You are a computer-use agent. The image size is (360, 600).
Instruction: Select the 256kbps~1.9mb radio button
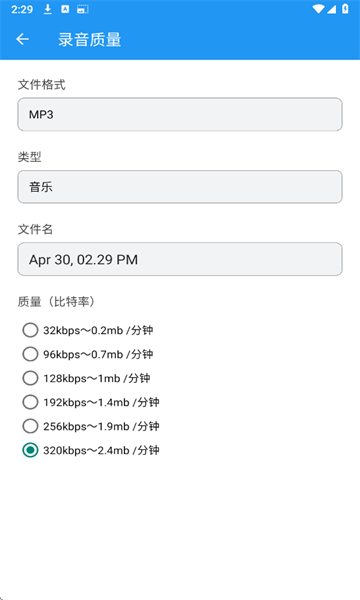coord(30,426)
